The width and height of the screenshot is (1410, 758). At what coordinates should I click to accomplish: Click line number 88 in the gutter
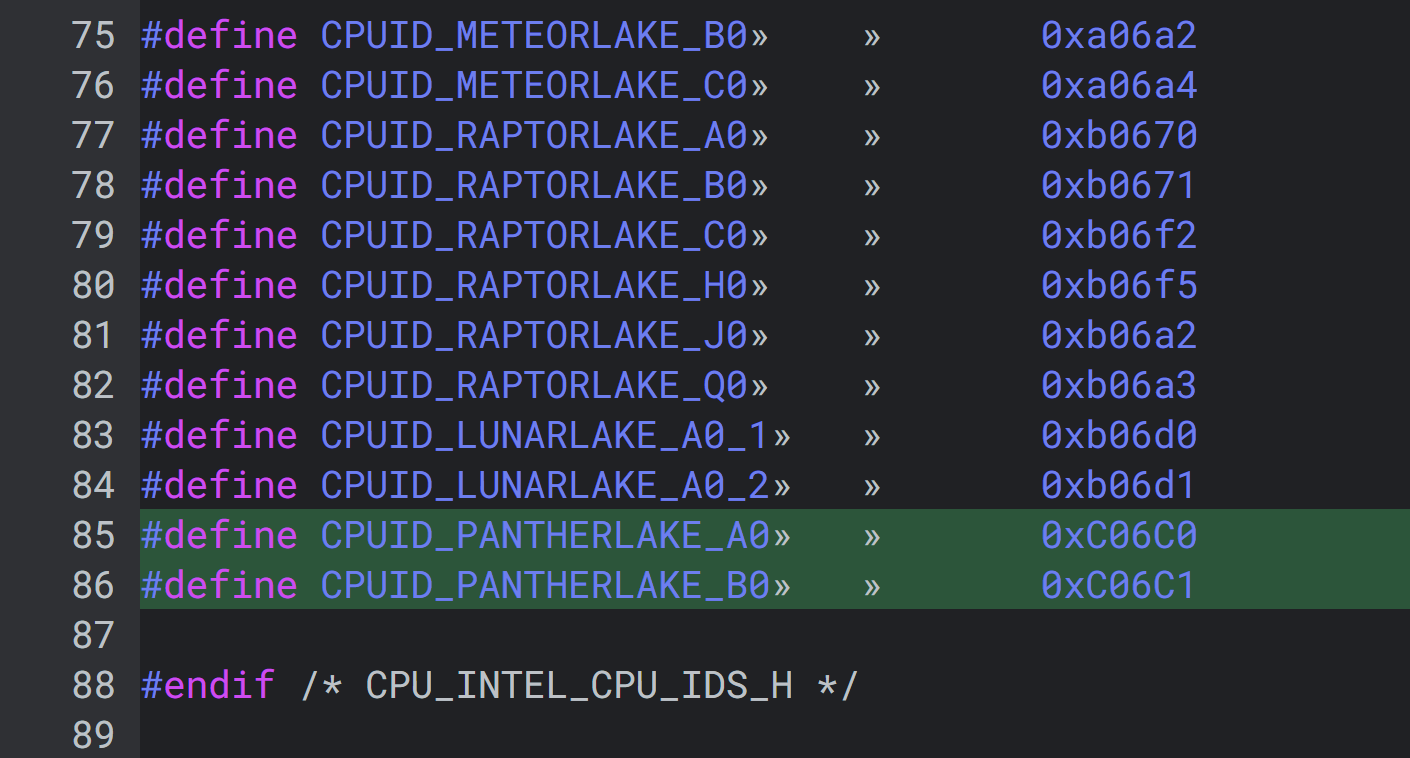[x=93, y=686]
